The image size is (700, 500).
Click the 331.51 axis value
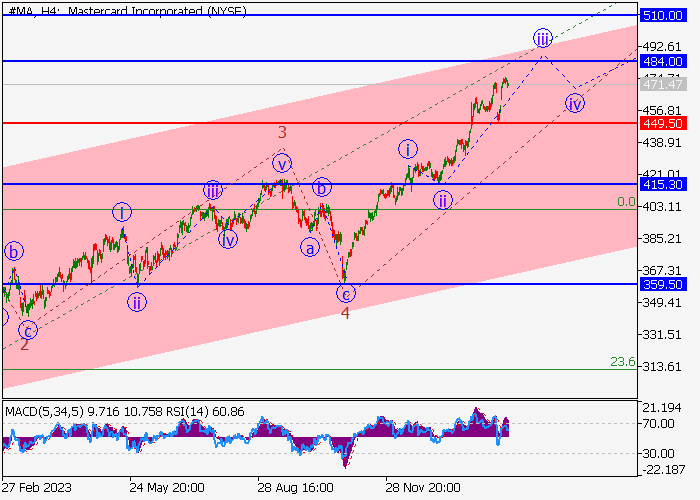pyautogui.click(x=662, y=335)
